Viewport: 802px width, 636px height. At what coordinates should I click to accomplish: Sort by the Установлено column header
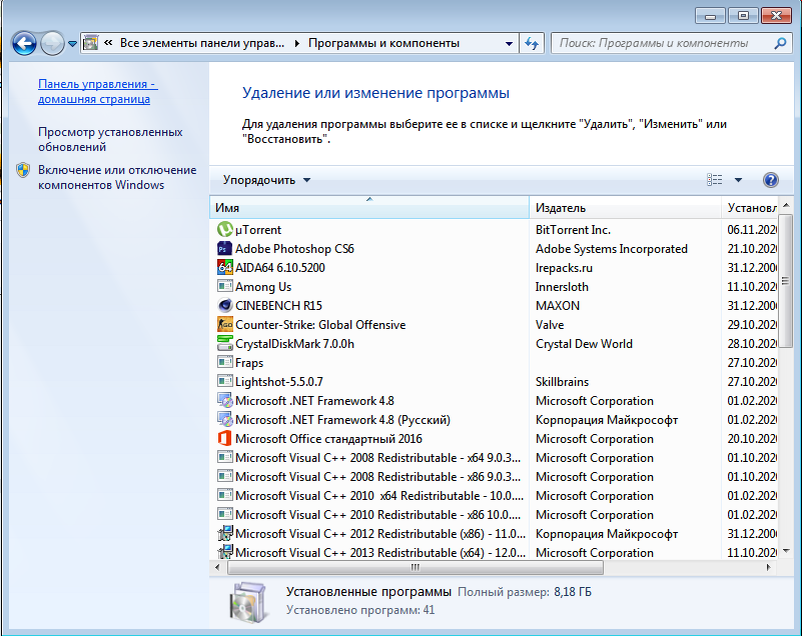[x=749, y=207]
